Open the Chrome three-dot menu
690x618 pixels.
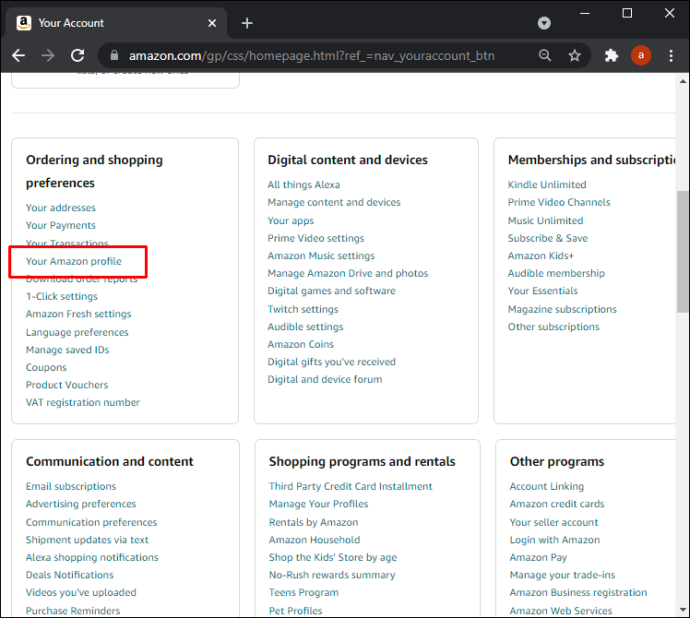pyautogui.click(x=671, y=55)
